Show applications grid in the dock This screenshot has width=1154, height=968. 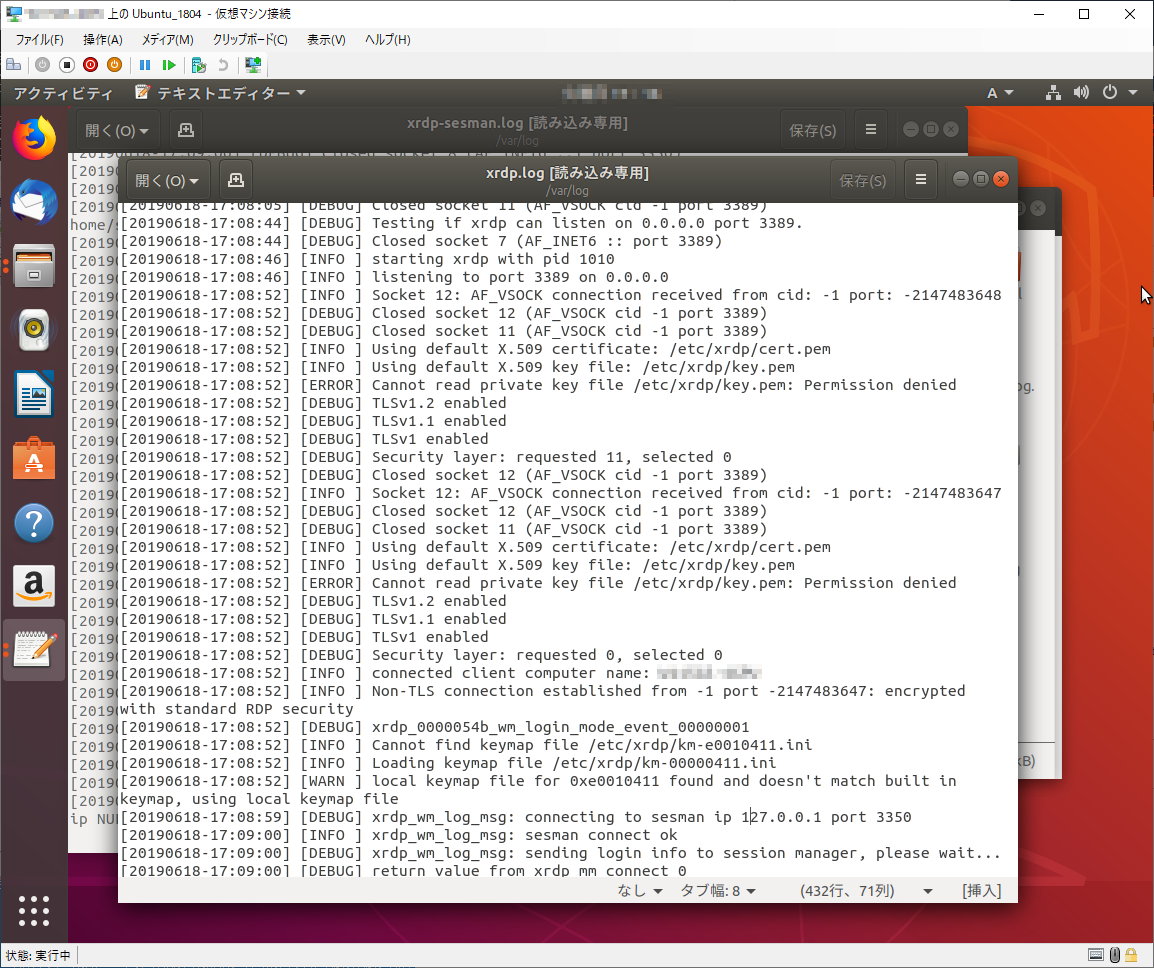click(x=34, y=911)
